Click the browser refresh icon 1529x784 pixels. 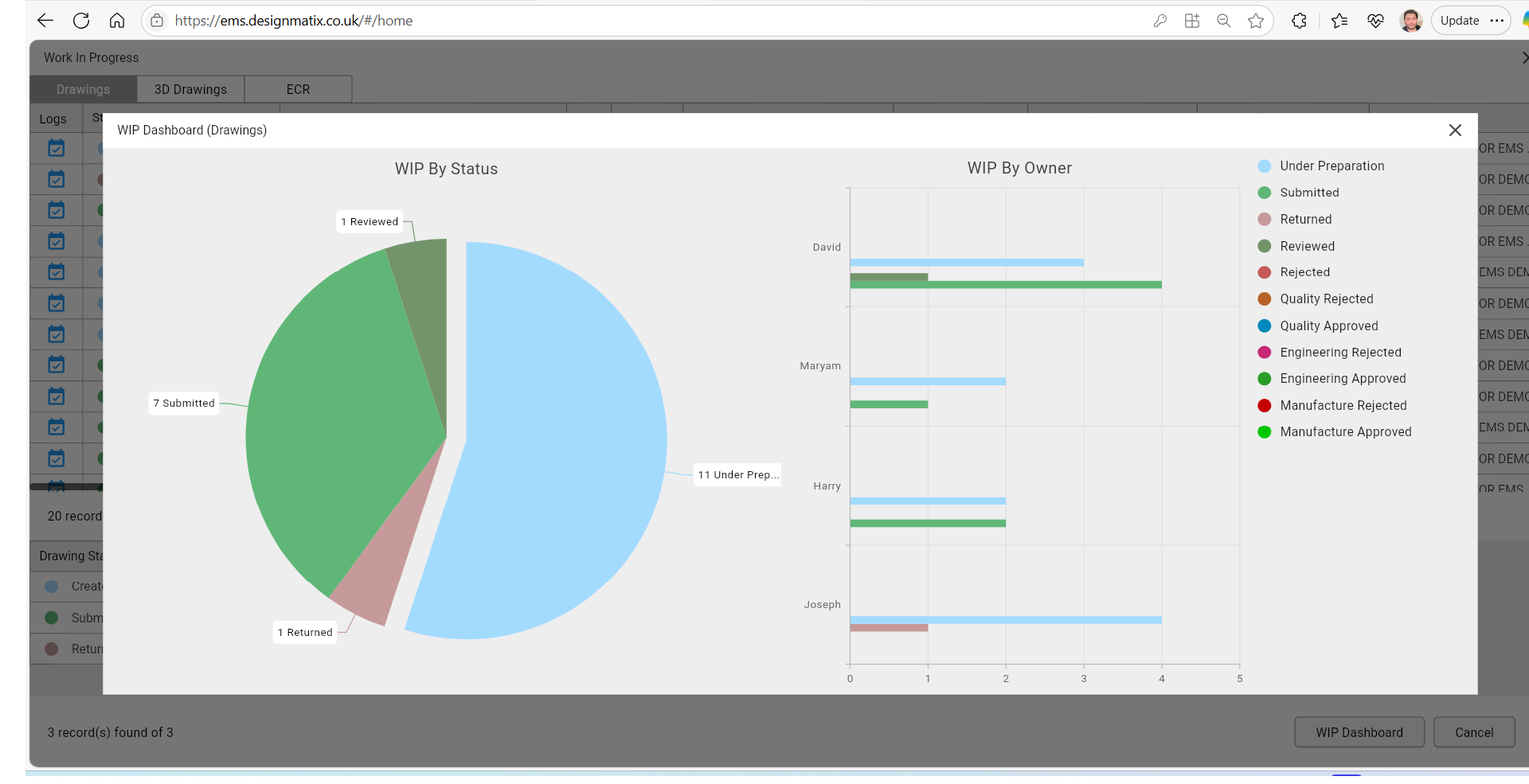(81, 21)
